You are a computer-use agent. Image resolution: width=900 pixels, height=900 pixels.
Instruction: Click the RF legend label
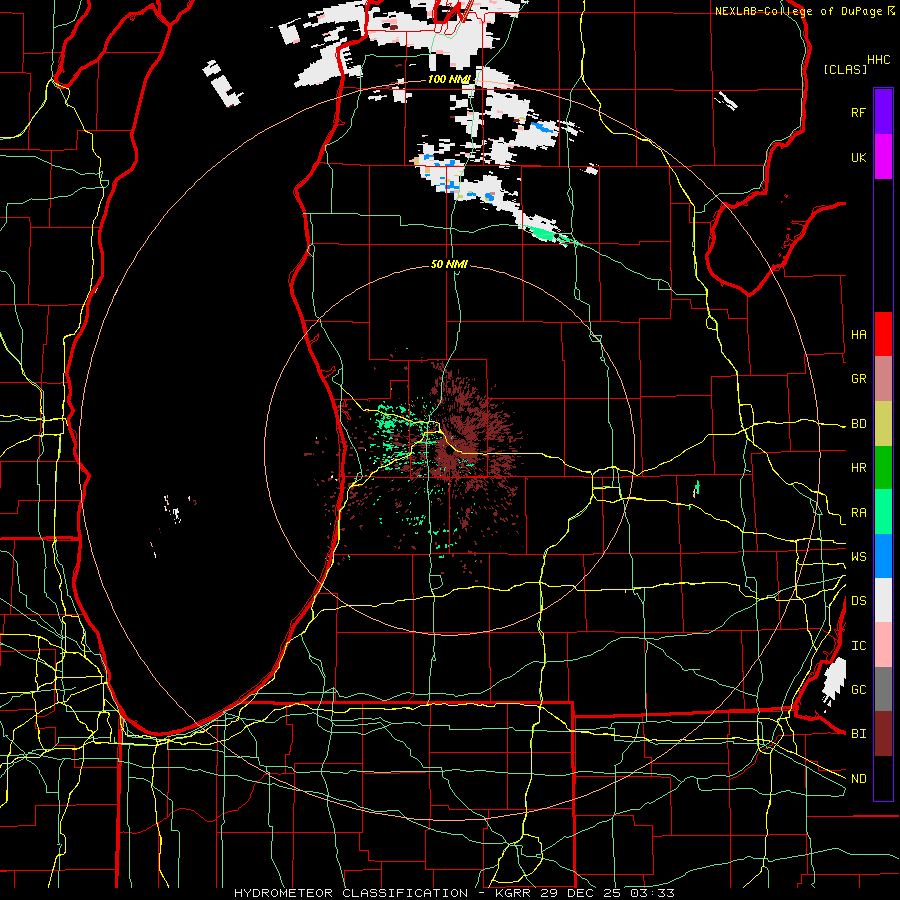point(858,112)
